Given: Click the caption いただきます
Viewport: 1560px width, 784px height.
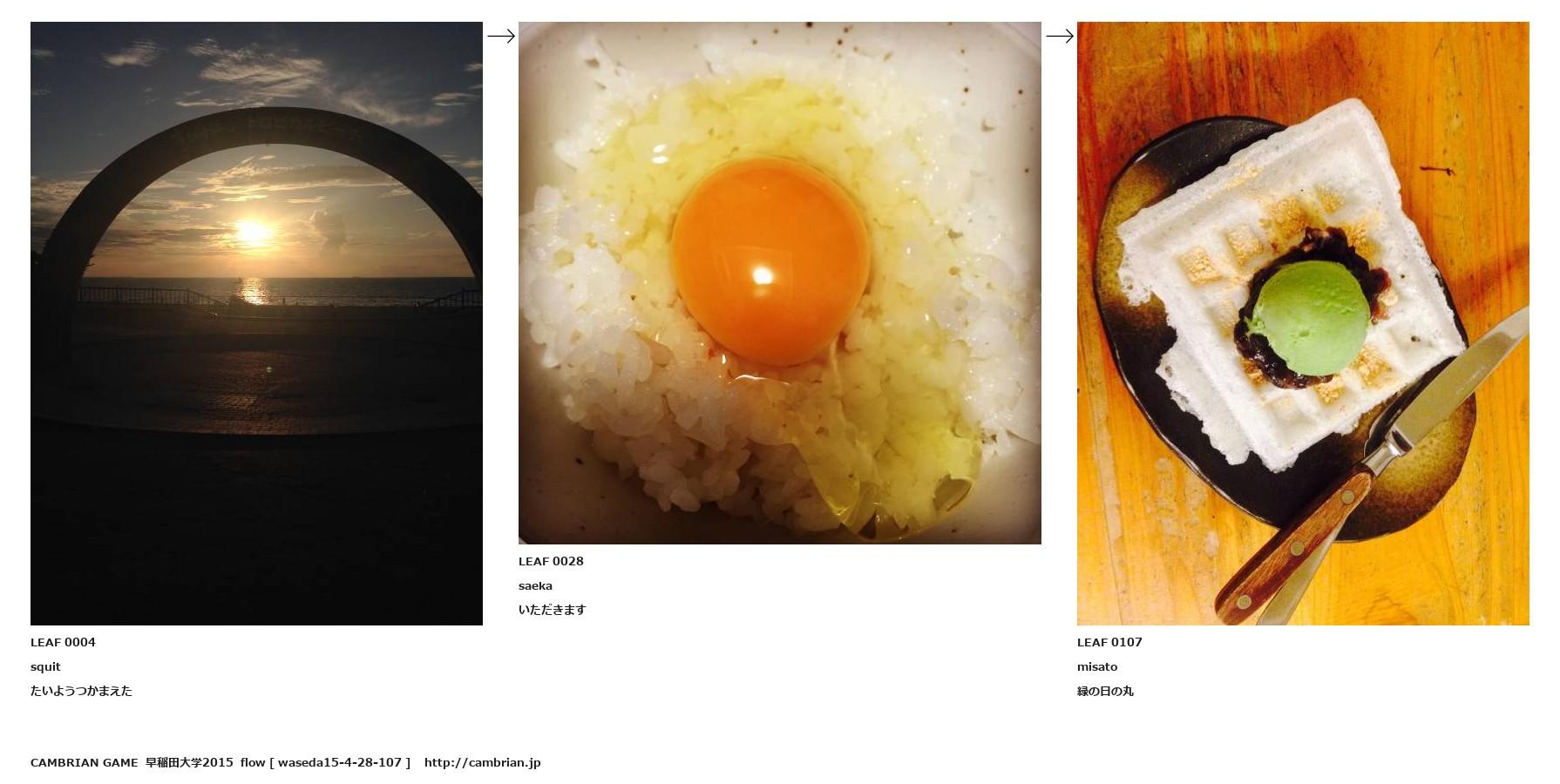Looking at the screenshot, I should [553, 610].
